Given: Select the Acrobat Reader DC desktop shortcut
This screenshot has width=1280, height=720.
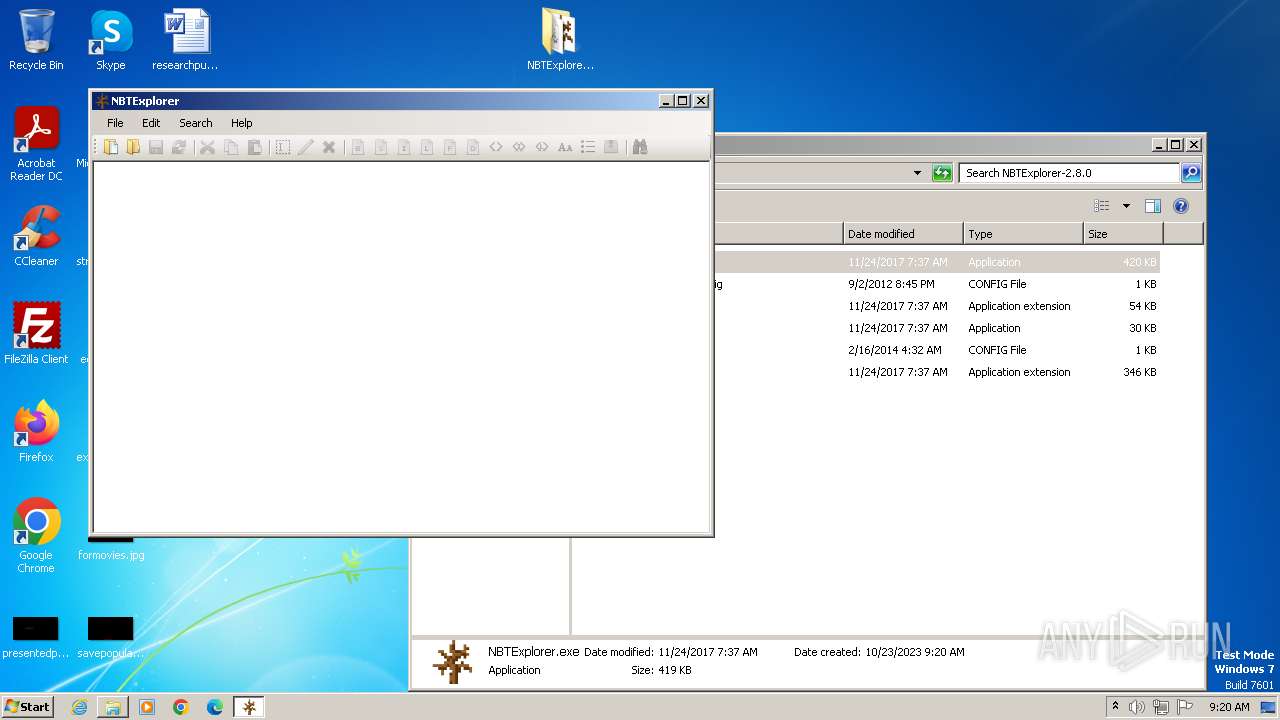Looking at the screenshot, I should (36, 144).
